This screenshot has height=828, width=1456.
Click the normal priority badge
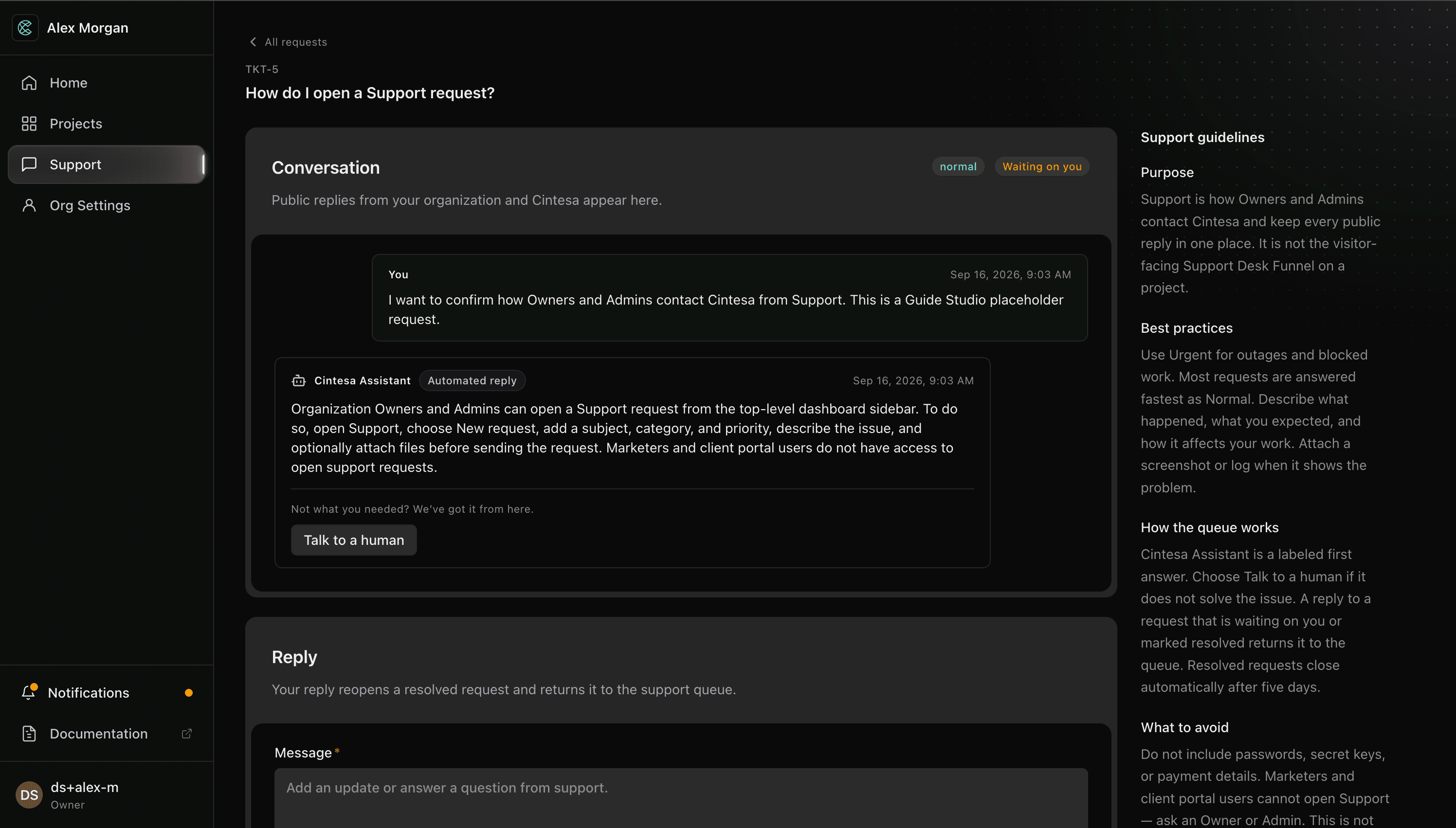pyautogui.click(x=958, y=167)
